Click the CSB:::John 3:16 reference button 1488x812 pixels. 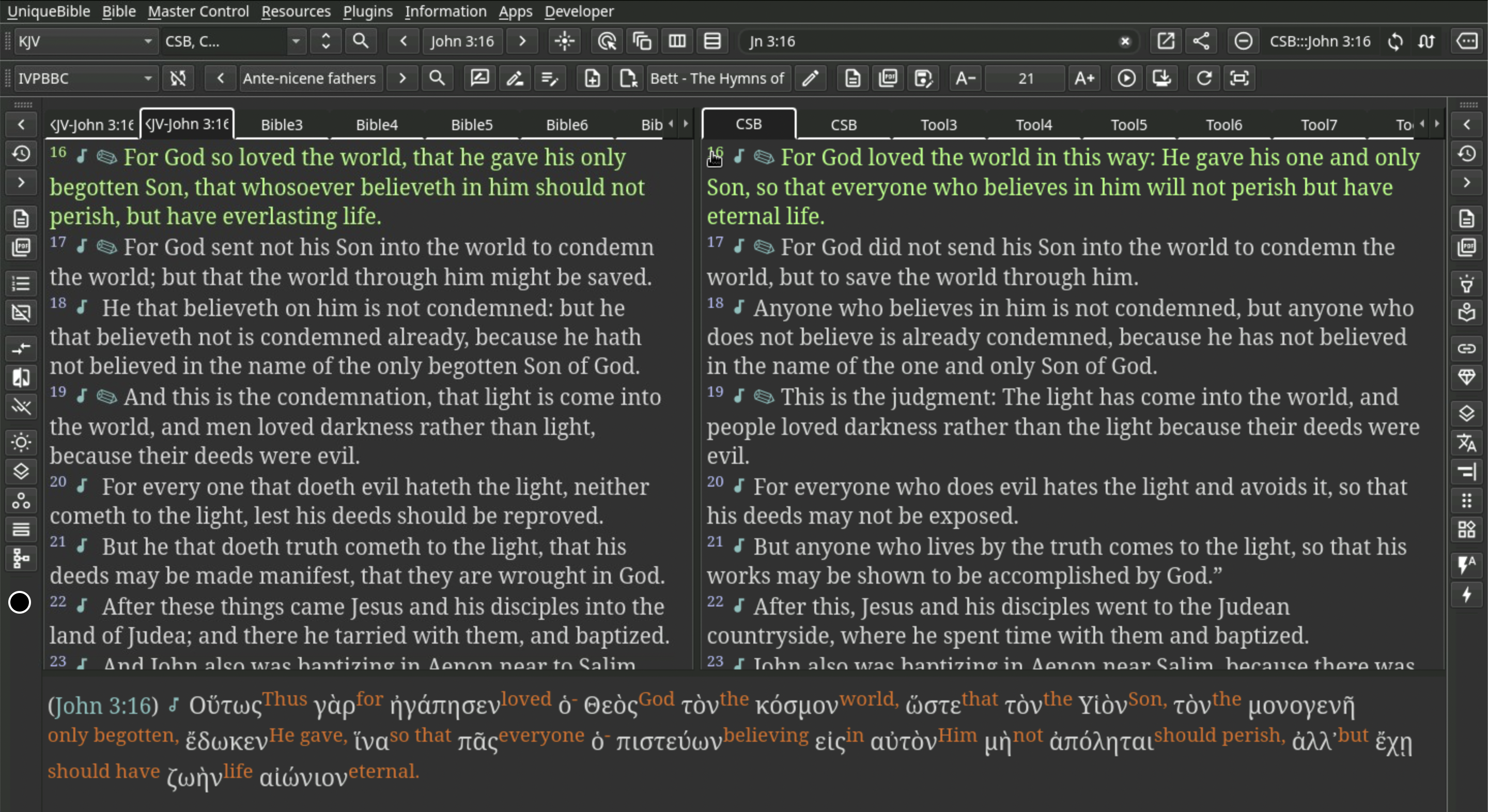click(x=1320, y=41)
